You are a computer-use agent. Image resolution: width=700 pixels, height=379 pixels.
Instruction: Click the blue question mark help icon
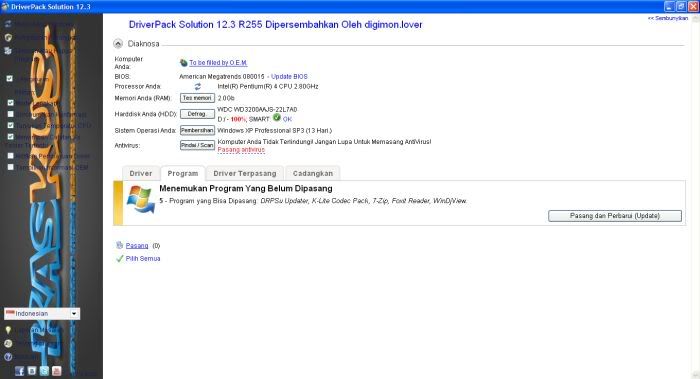[x=8, y=357]
